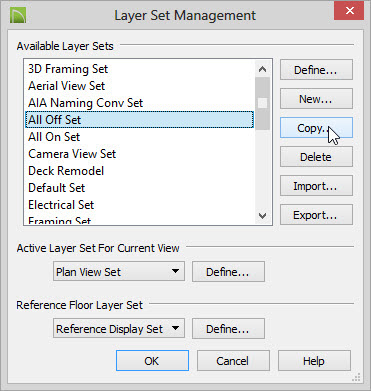Click the scroll down arrow in layer sets list
The width and height of the screenshot is (371, 391).
tap(263, 216)
